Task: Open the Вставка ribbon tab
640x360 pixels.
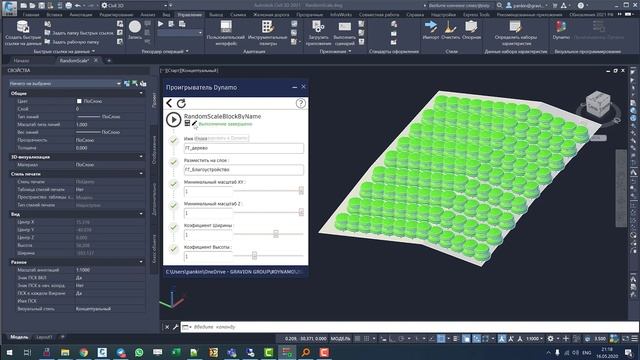Action: pos(54,14)
